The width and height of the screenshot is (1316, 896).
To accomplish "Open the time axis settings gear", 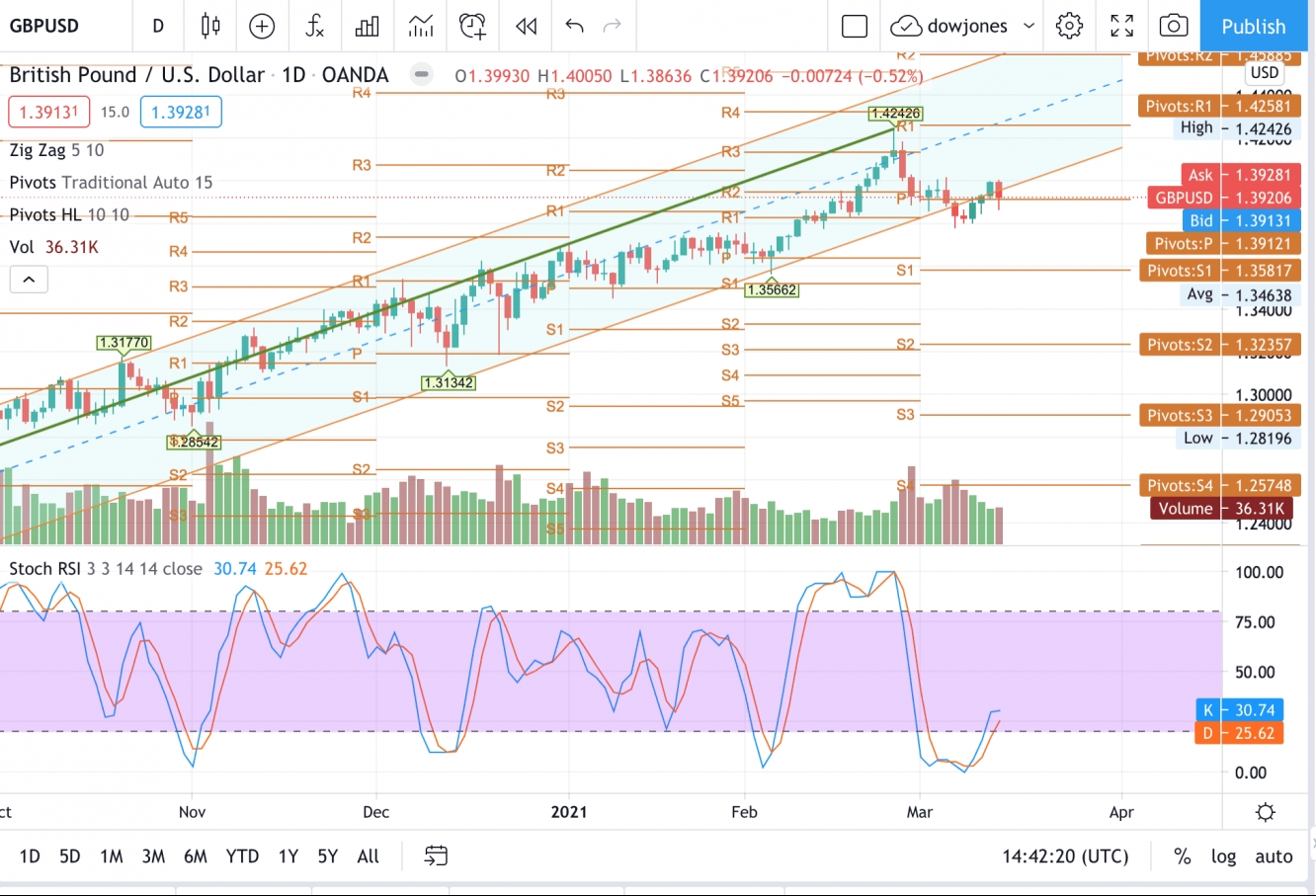I will coord(1265,812).
